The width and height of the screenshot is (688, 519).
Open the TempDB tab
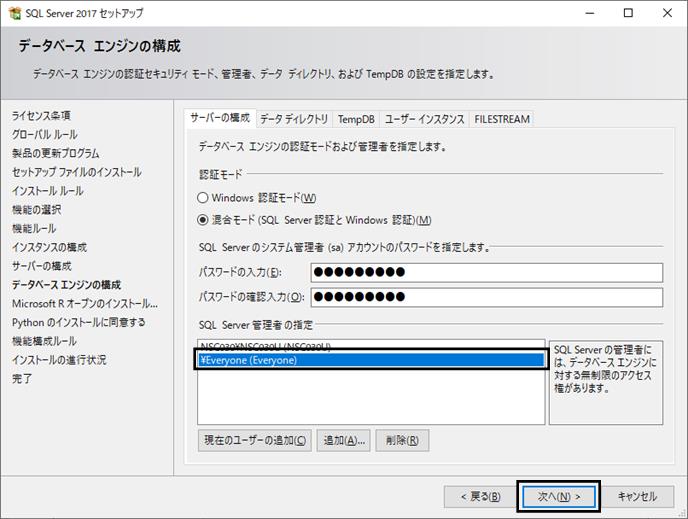click(x=356, y=119)
